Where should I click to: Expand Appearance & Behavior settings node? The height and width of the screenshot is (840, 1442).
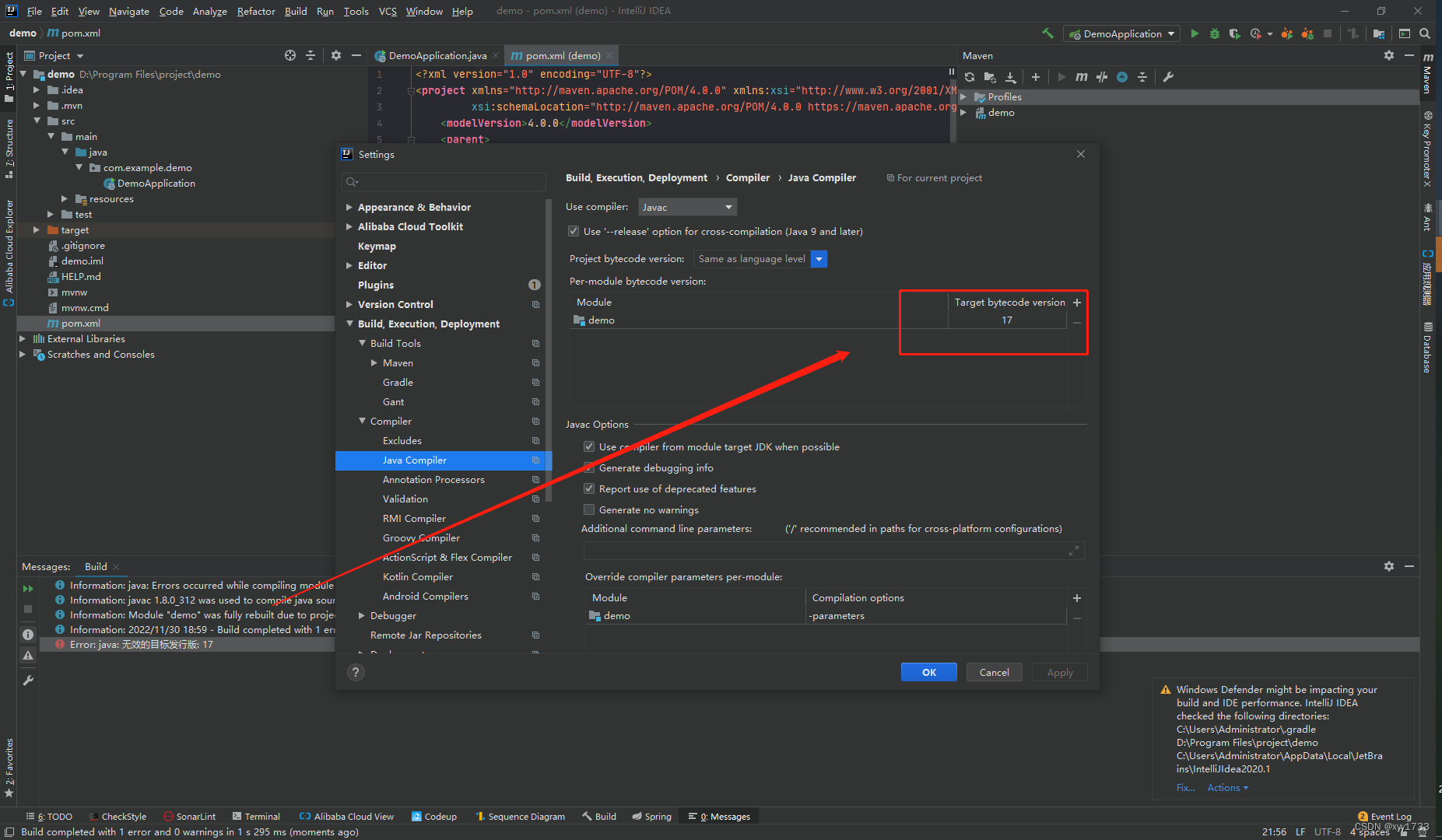click(x=349, y=207)
